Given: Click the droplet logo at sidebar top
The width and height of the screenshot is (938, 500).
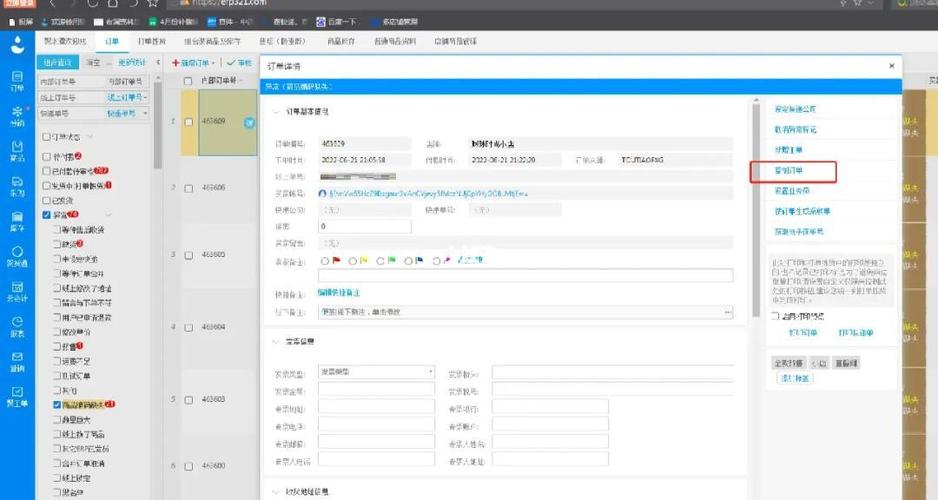Looking at the screenshot, I should 17,44.
